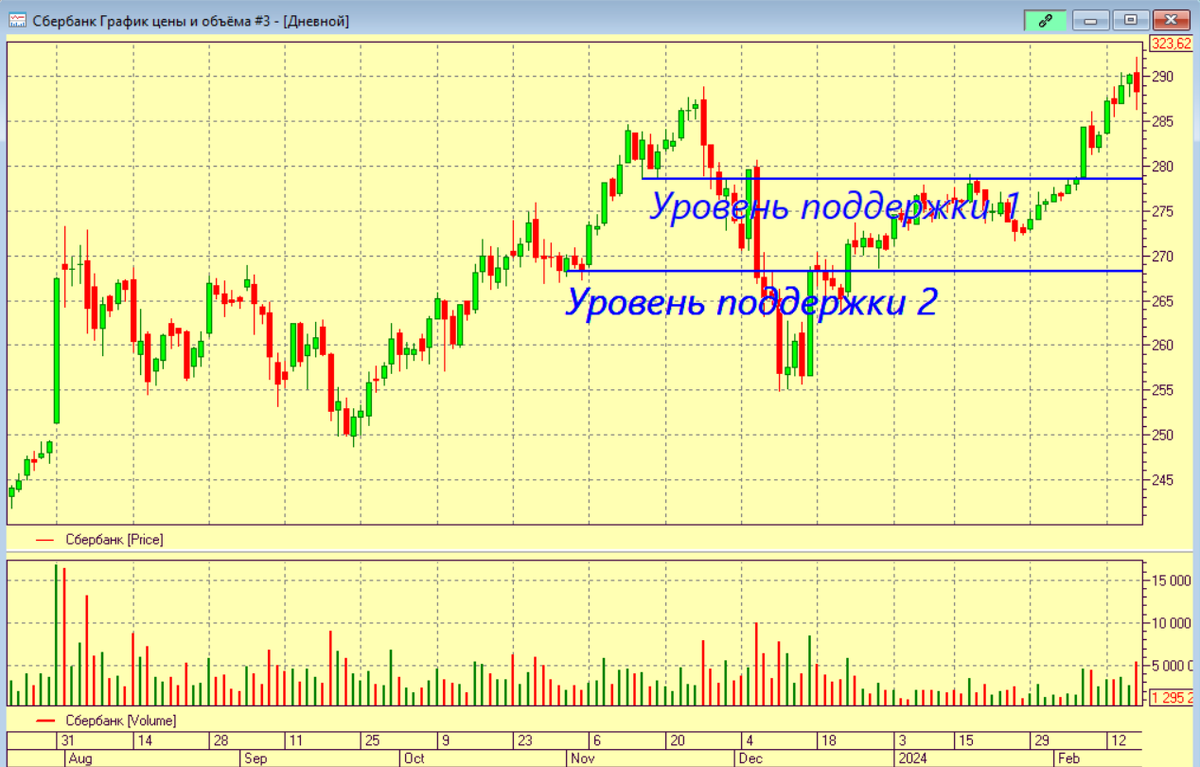
Task: Click the Dec month label
Action: tap(749, 758)
